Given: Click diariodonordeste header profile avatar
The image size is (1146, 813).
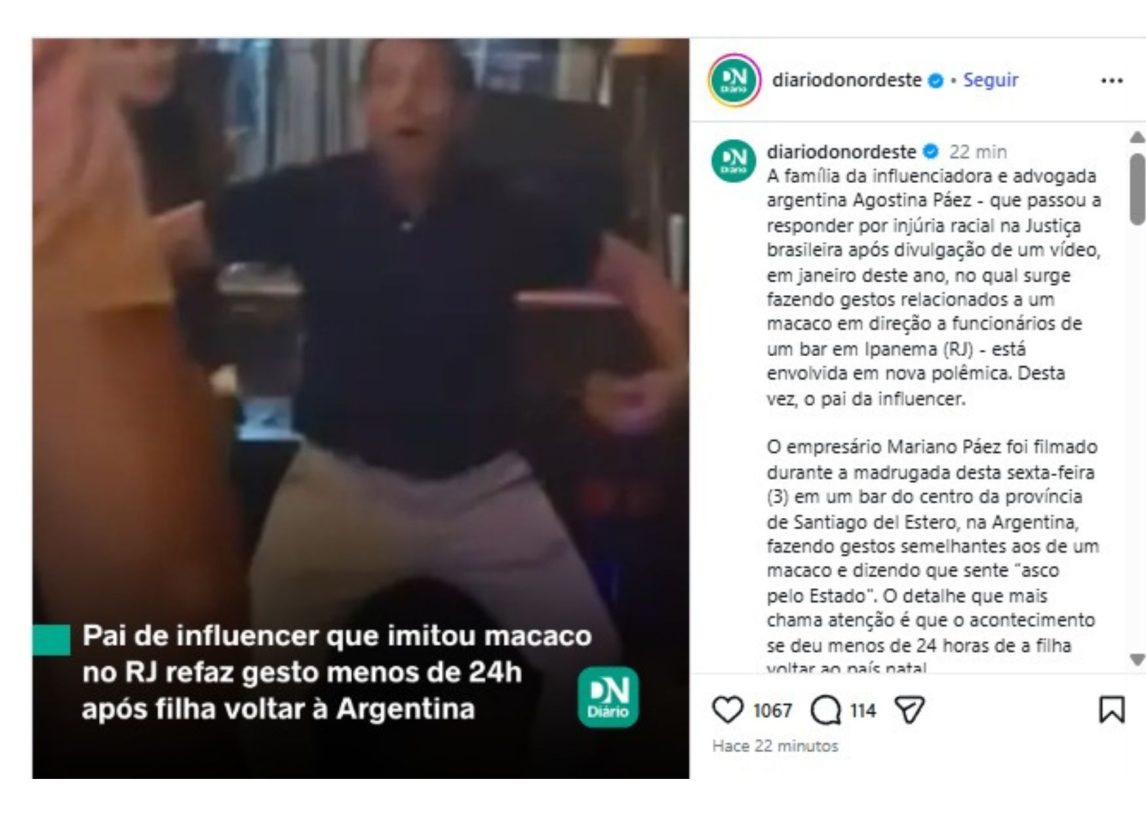Looking at the screenshot, I should pyautogui.click(x=734, y=80).
